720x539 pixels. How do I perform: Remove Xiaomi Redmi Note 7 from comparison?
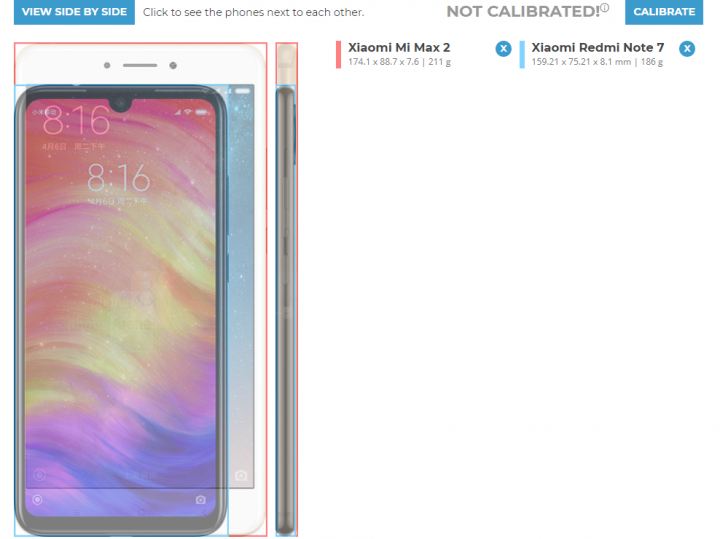[687, 49]
